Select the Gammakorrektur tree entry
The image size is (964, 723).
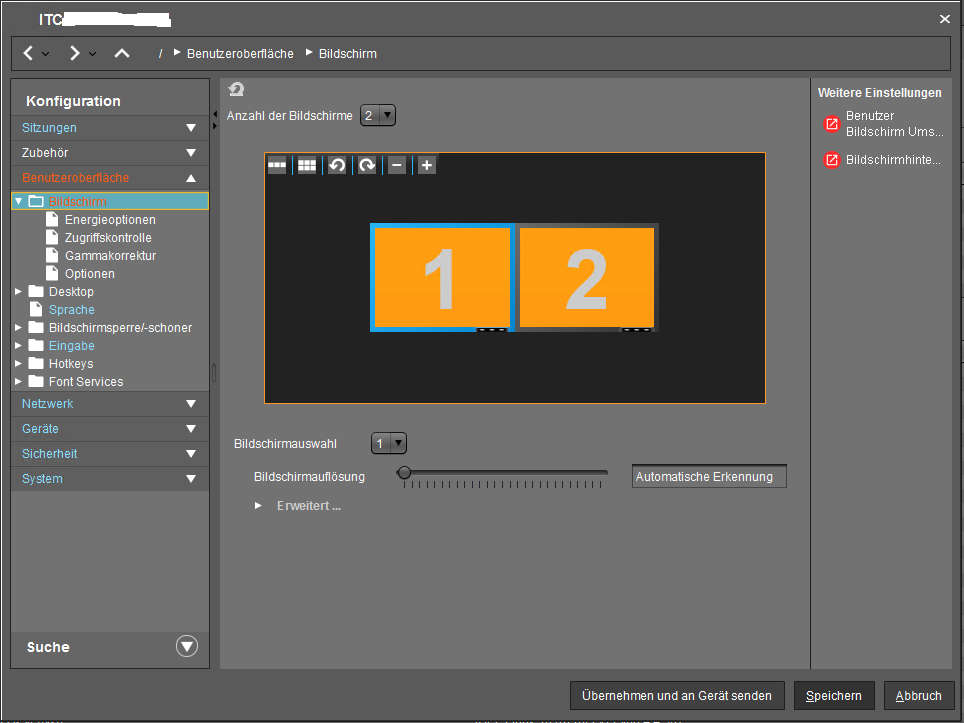pos(110,256)
